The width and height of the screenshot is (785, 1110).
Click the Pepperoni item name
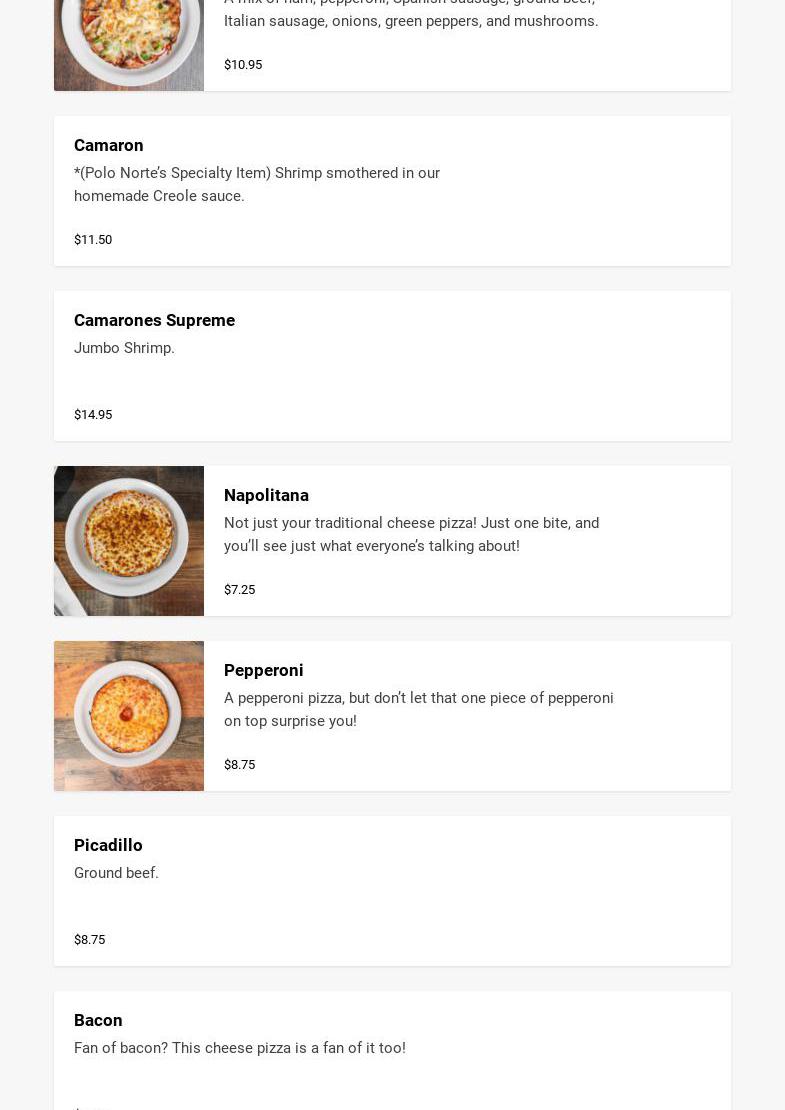pos(263,670)
